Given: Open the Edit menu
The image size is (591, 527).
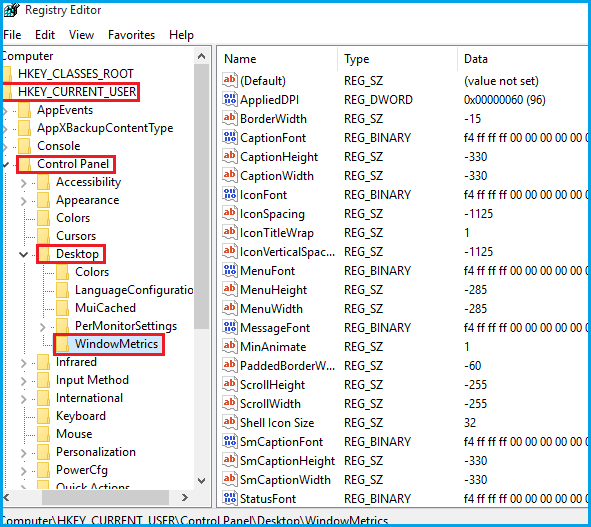Looking at the screenshot, I should coord(45,35).
